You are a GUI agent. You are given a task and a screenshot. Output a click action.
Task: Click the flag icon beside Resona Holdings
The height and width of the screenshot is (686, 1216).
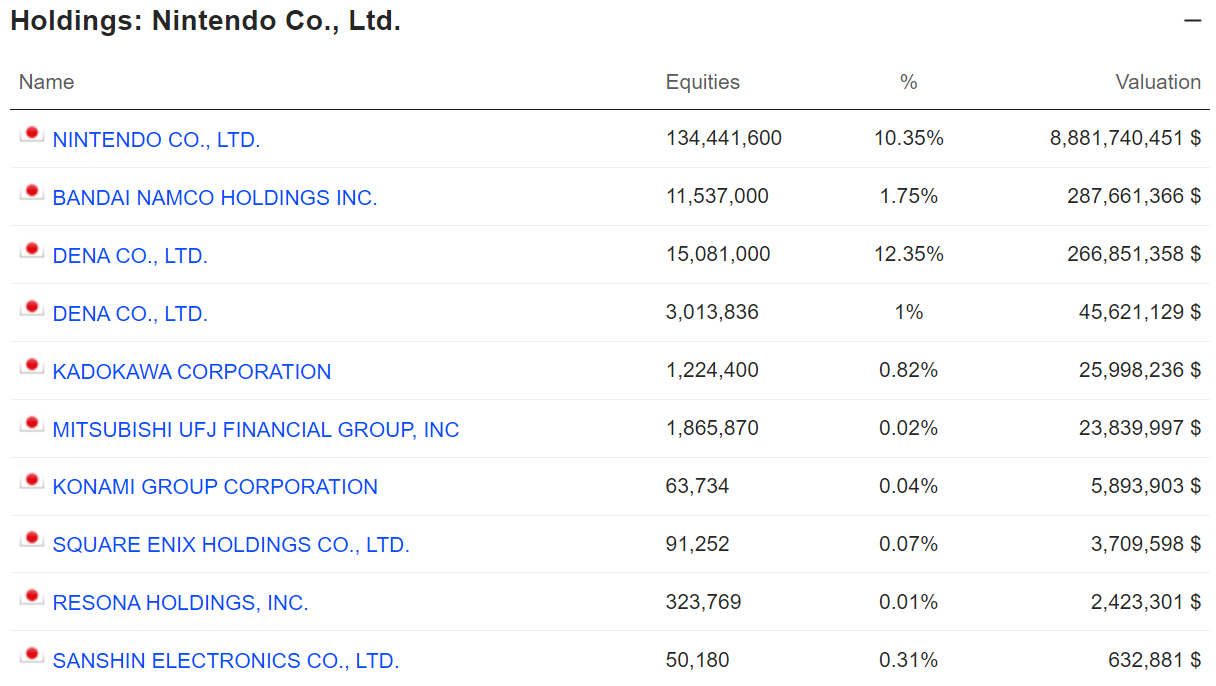31,598
